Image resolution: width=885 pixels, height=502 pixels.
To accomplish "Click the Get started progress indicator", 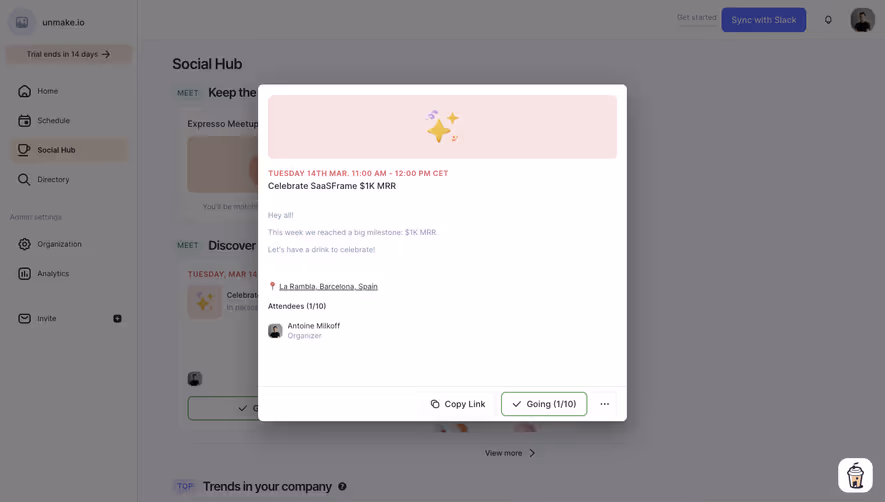I will coord(696,19).
